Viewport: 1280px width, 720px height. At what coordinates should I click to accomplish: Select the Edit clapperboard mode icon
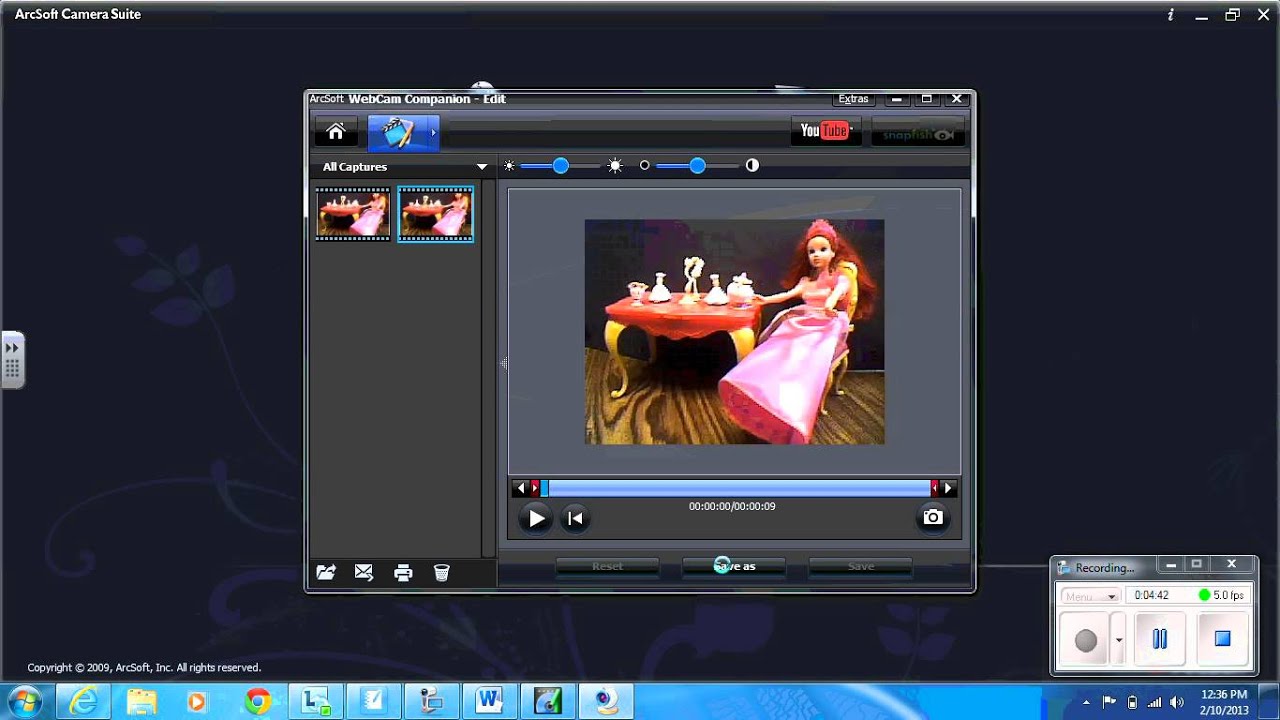(397, 132)
